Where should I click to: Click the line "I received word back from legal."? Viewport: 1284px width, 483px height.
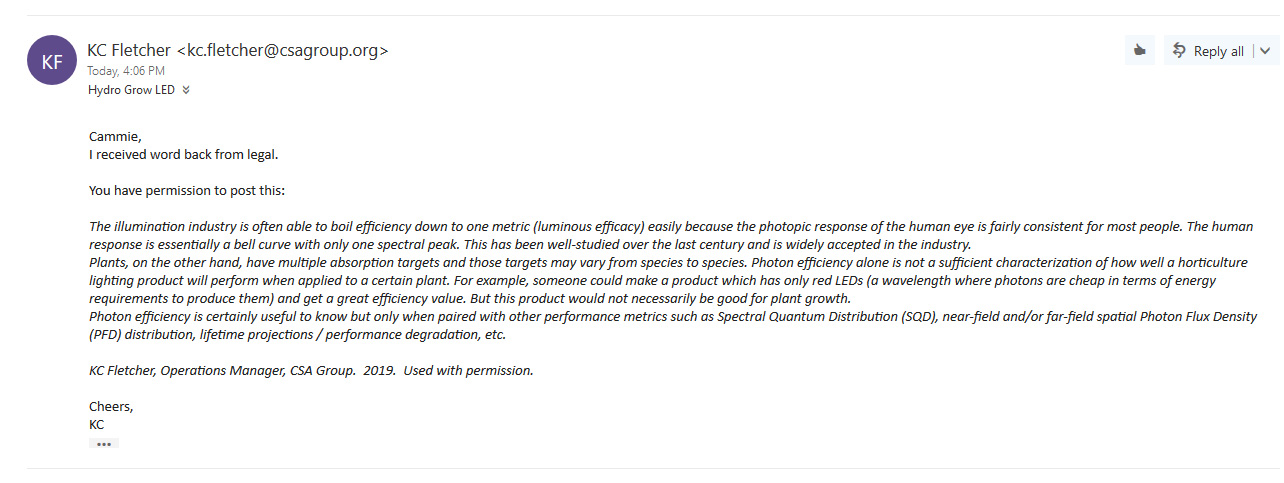183,155
